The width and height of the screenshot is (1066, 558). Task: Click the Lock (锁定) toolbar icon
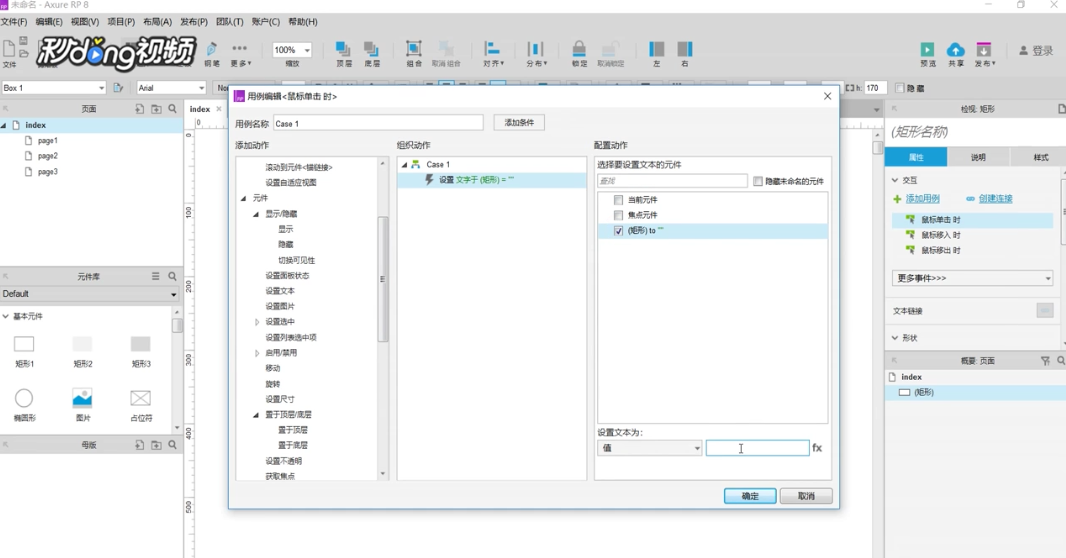pos(579,49)
